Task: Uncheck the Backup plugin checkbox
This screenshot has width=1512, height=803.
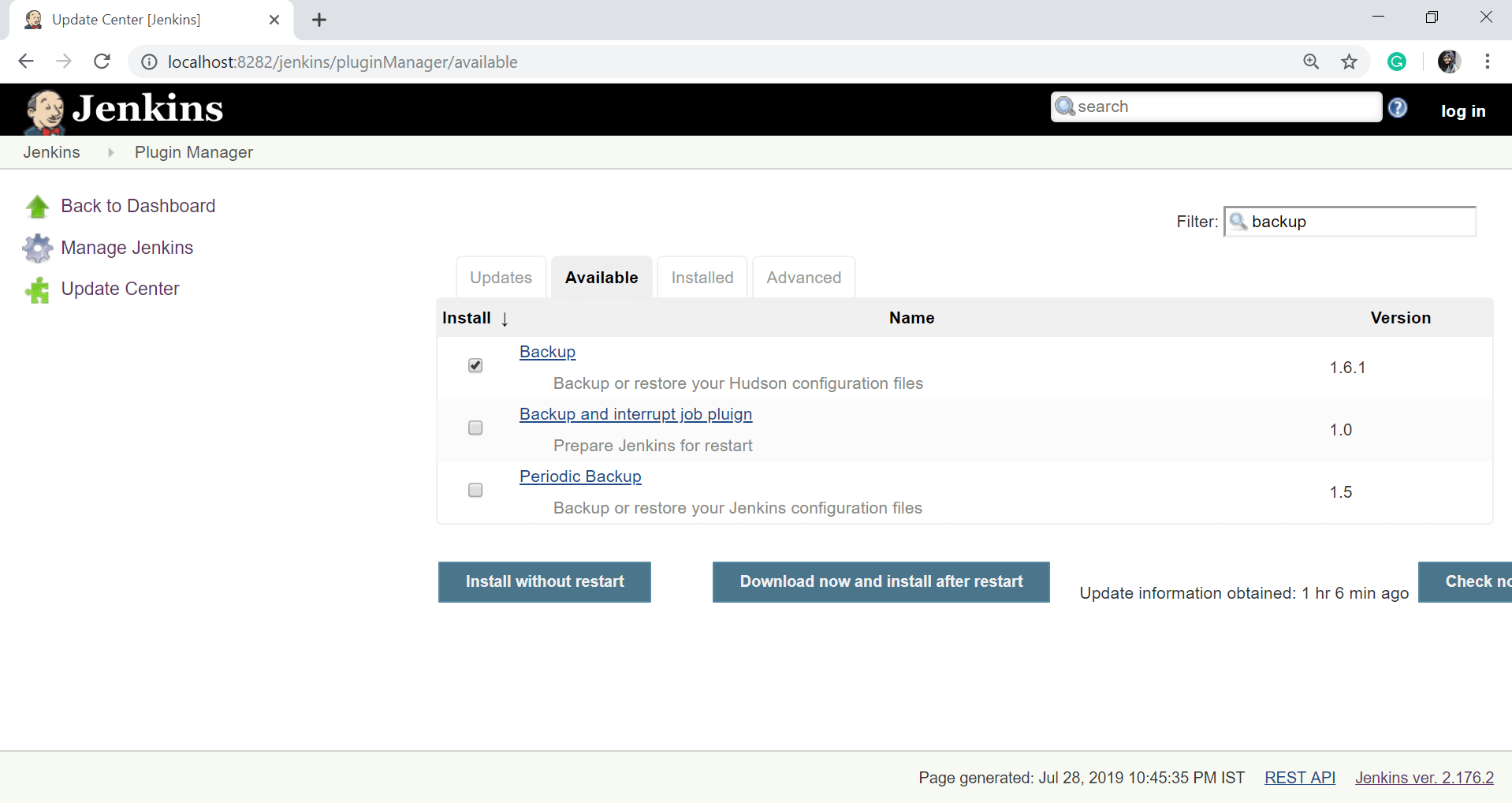Action: point(475,365)
